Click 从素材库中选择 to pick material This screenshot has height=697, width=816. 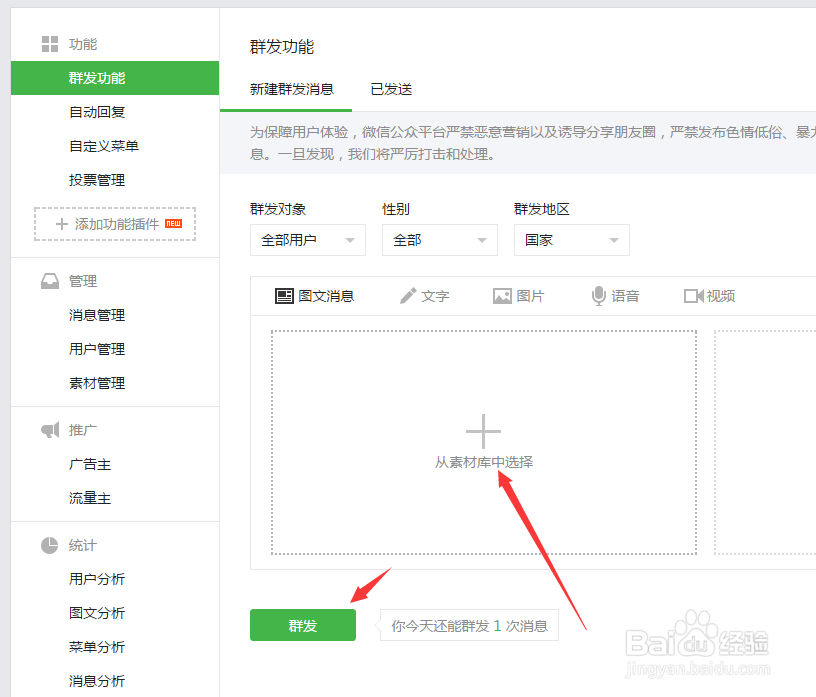[483, 463]
